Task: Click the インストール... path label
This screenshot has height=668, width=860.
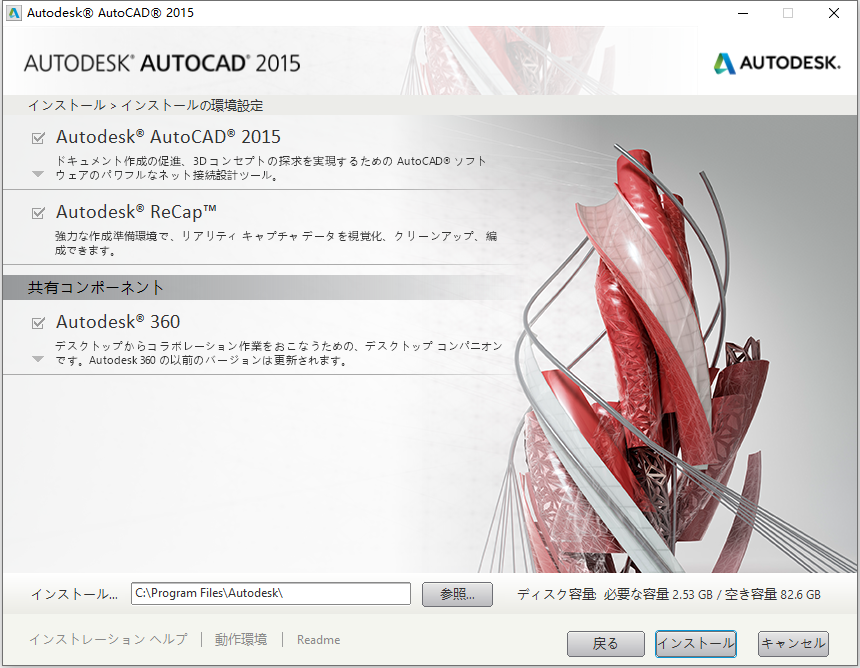Action: [74, 595]
